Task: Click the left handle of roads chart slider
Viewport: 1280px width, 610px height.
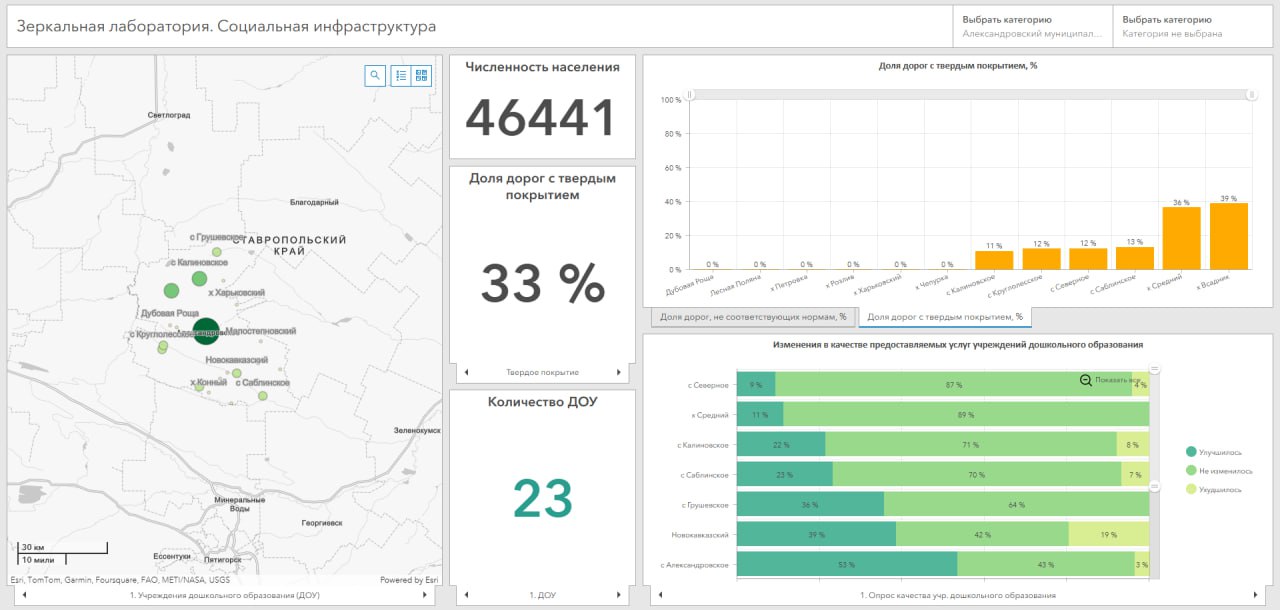Action: click(x=690, y=94)
